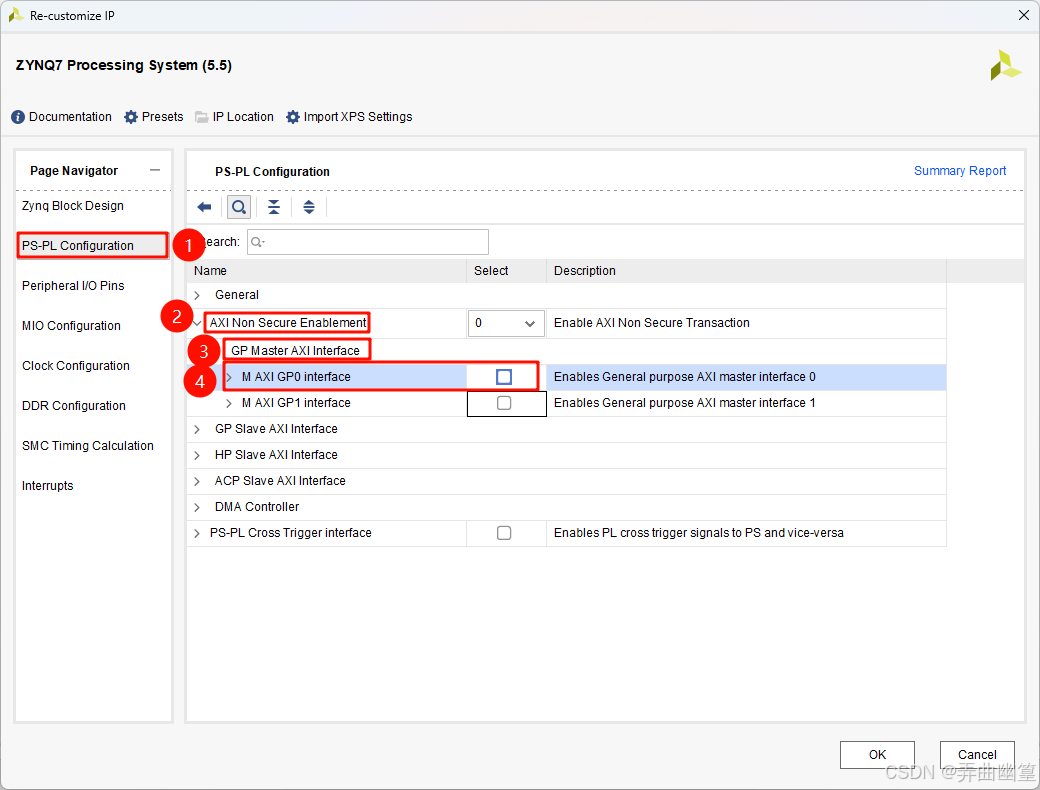This screenshot has width=1040, height=790.
Task: Expand the M AXI GP0 interface row
Action: point(229,377)
